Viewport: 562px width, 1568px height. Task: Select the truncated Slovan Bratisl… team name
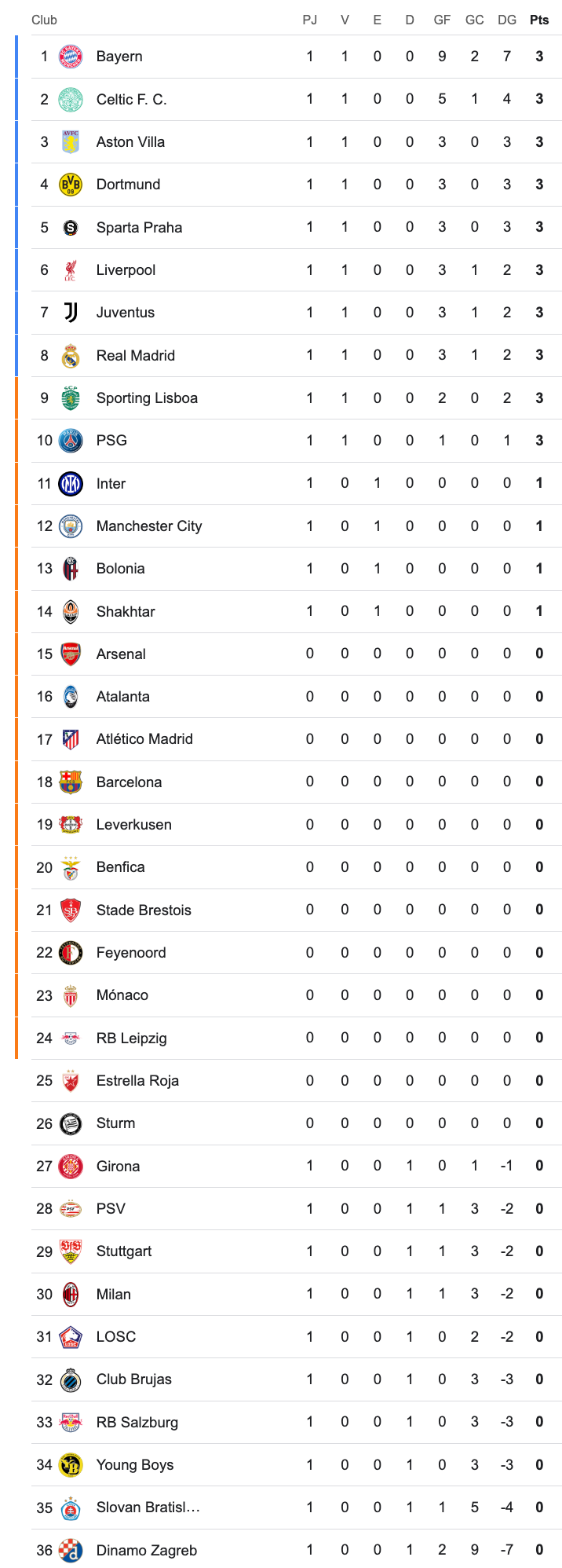pyautogui.click(x=148, y=1508)
